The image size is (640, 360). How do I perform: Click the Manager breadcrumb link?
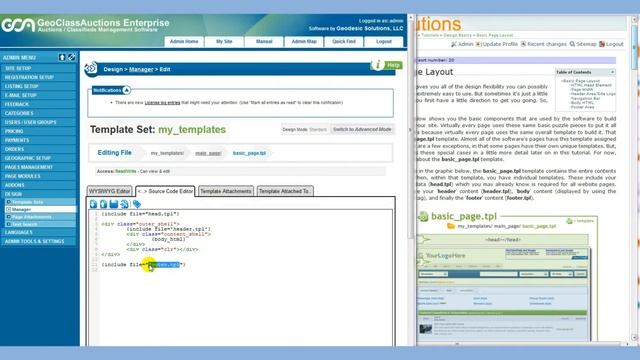pyautogui.click(x=141, y=69)
